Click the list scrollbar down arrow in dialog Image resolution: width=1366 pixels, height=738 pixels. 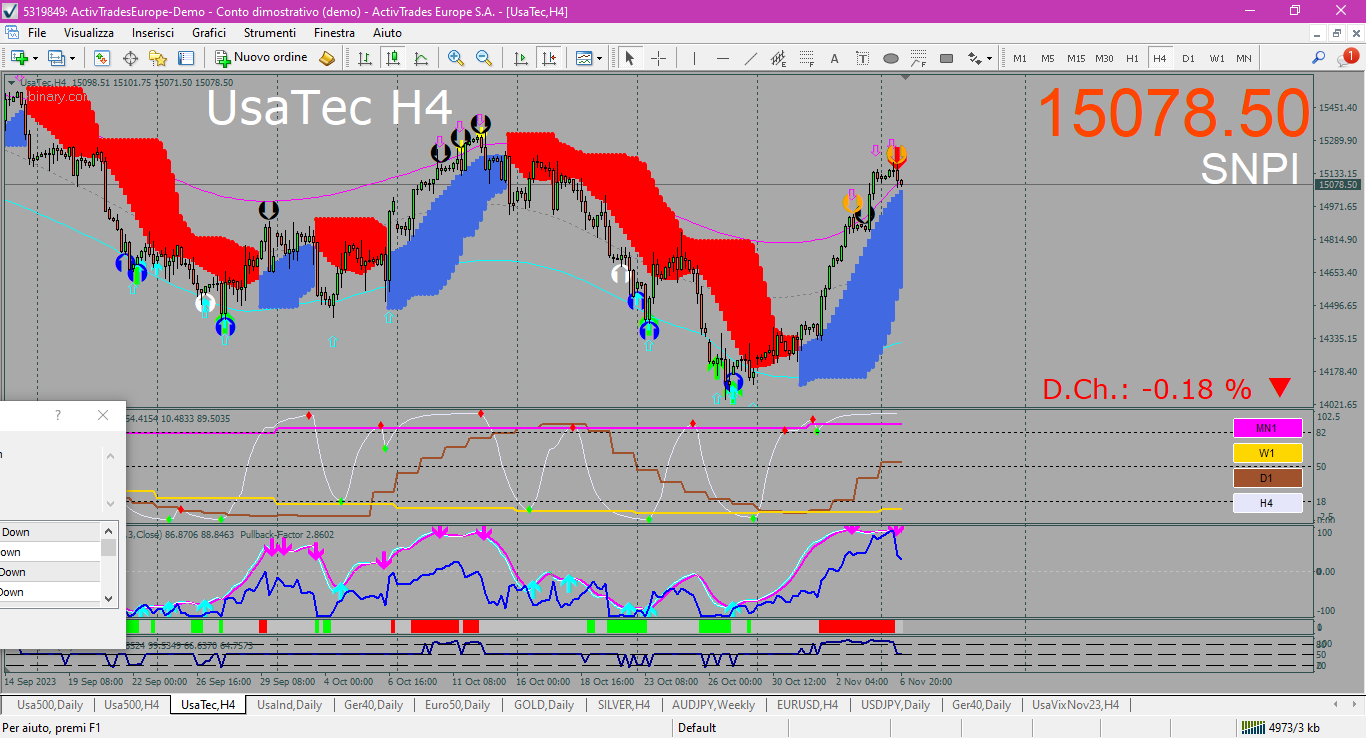[109, 597]
